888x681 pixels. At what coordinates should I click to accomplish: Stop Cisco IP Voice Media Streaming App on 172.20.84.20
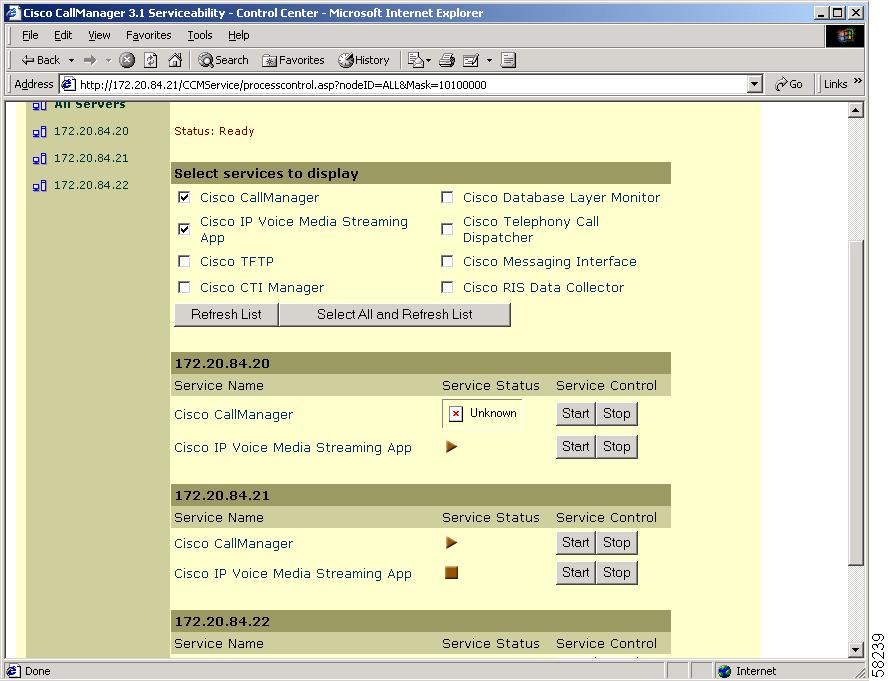click(x=617, y=447)
